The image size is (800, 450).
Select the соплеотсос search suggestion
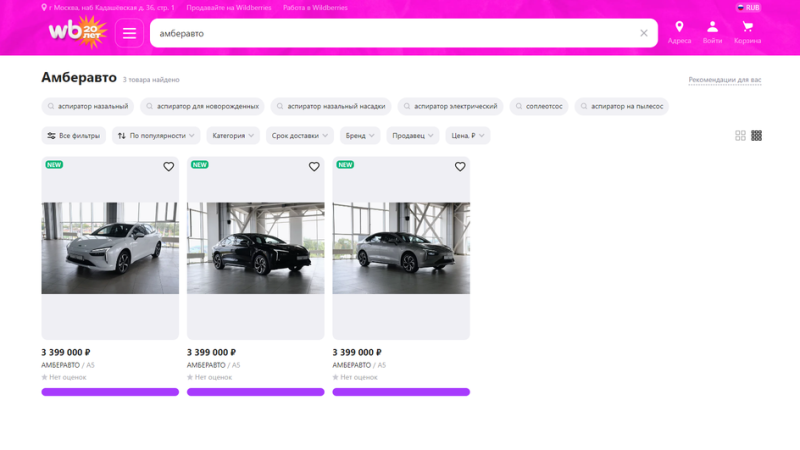pyautogui.click(x=539, y=106)
